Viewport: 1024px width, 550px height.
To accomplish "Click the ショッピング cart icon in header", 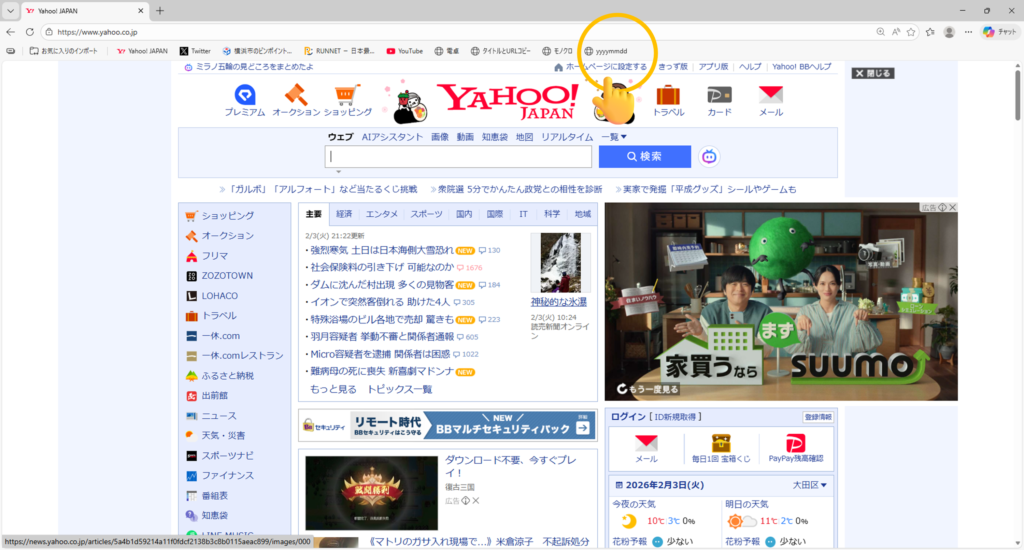I will 347,96.
